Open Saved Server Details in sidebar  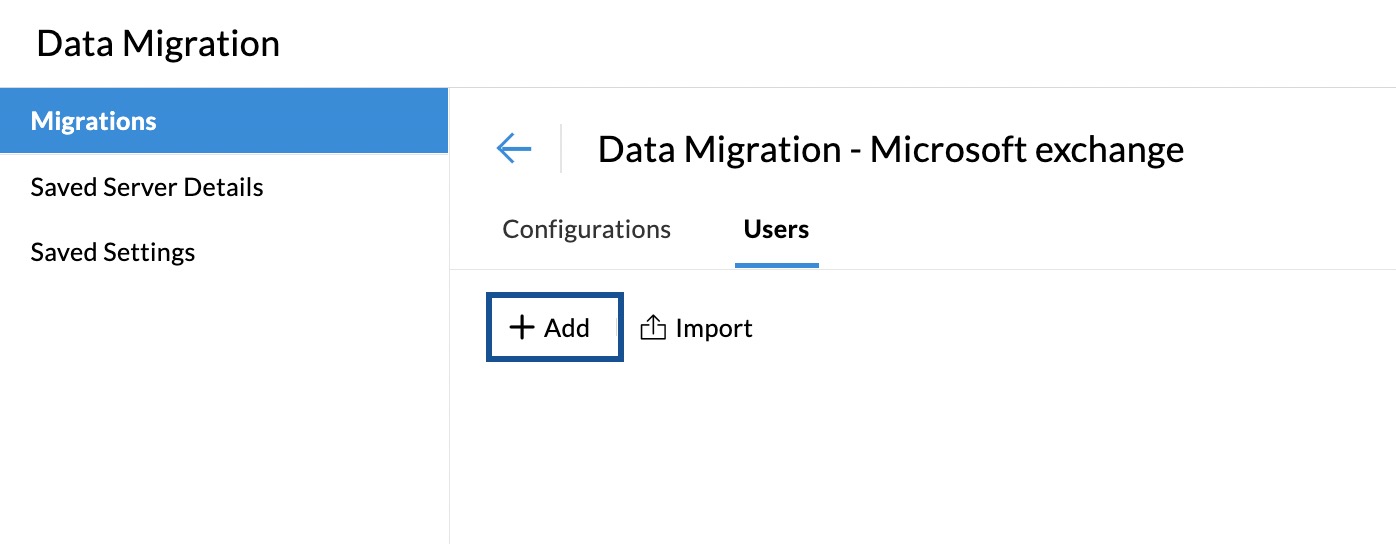point(147,187)
